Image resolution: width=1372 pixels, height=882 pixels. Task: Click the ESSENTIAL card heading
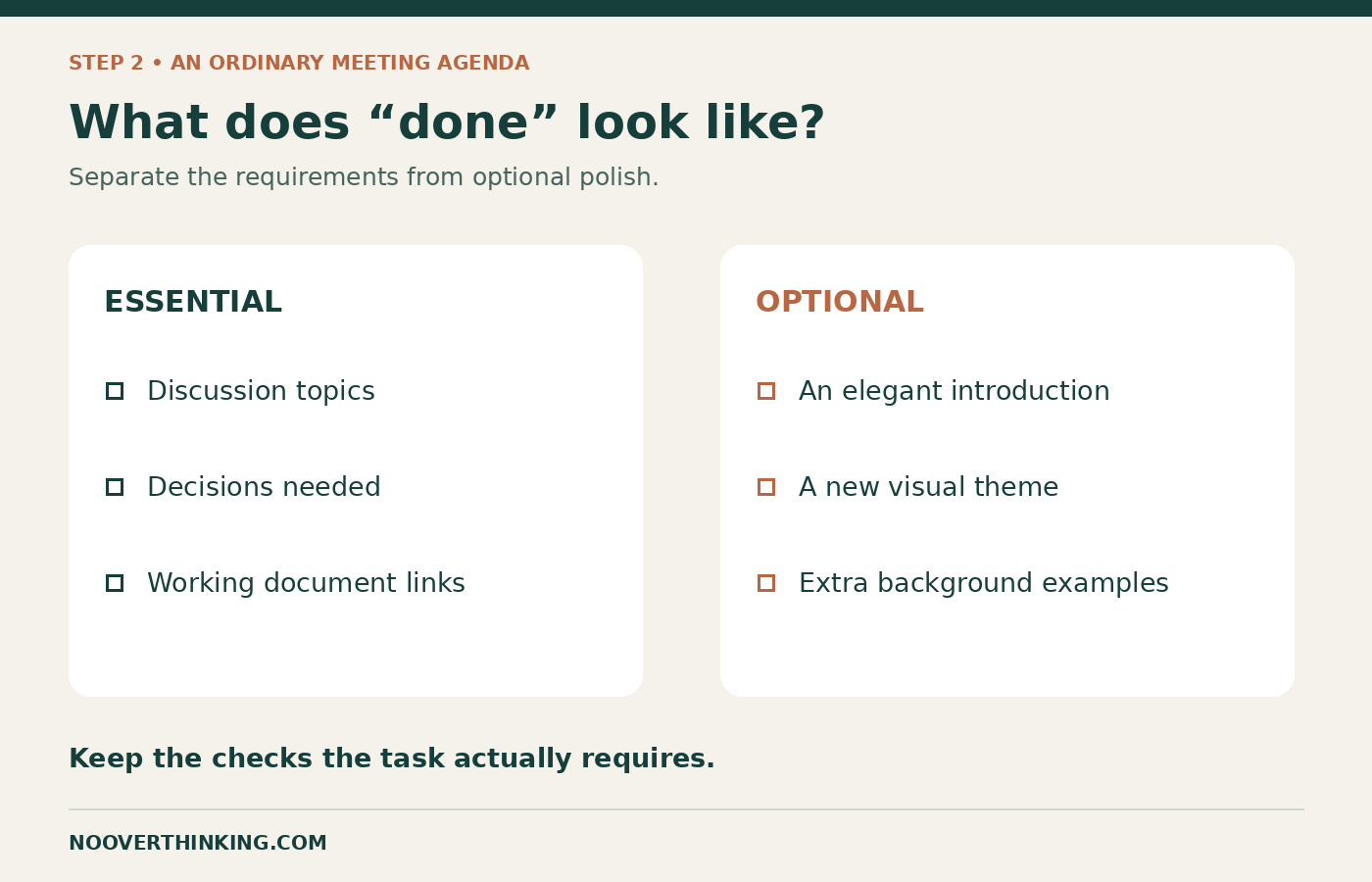(x=193, y=302)
